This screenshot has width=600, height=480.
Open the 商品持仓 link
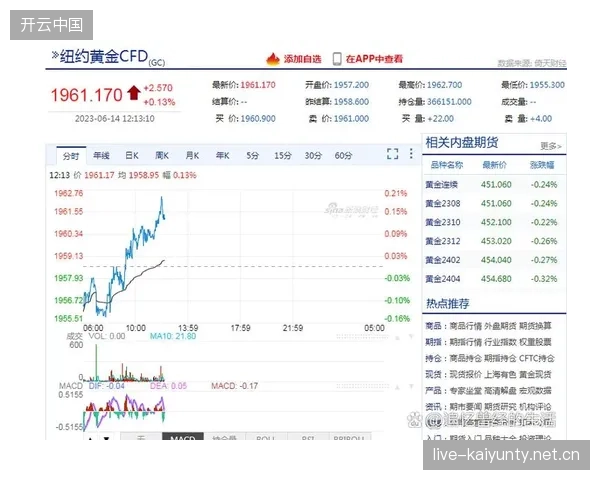coord(465,358)
